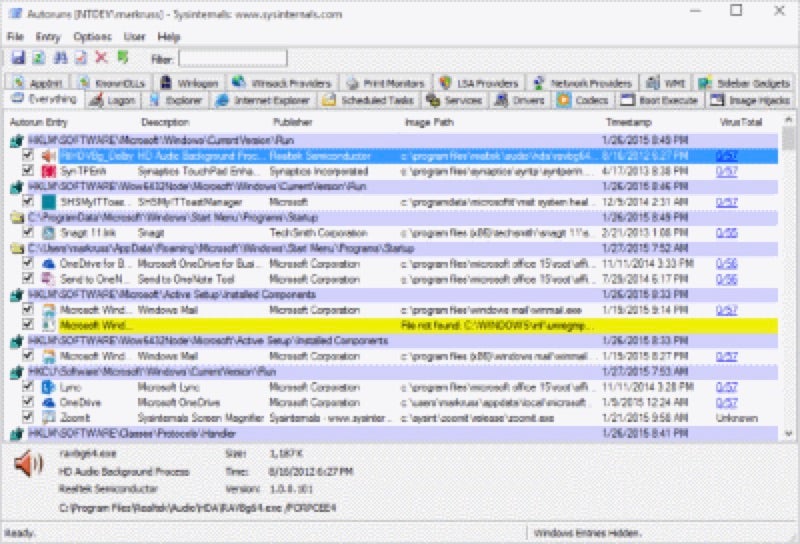Open the Options menu
800x544 pixels.
tap(92, 36)
